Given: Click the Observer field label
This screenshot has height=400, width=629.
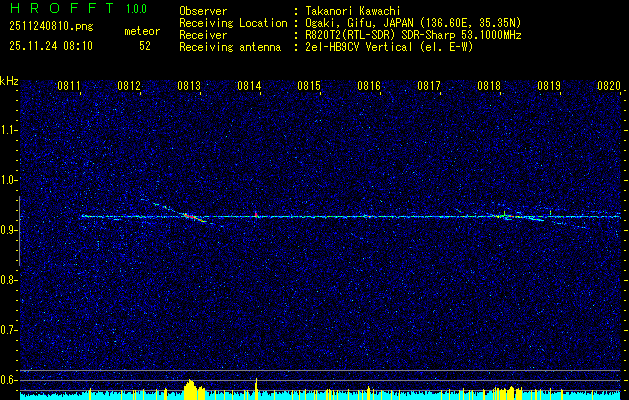Looking at the screenshot, I should point(203,11).
